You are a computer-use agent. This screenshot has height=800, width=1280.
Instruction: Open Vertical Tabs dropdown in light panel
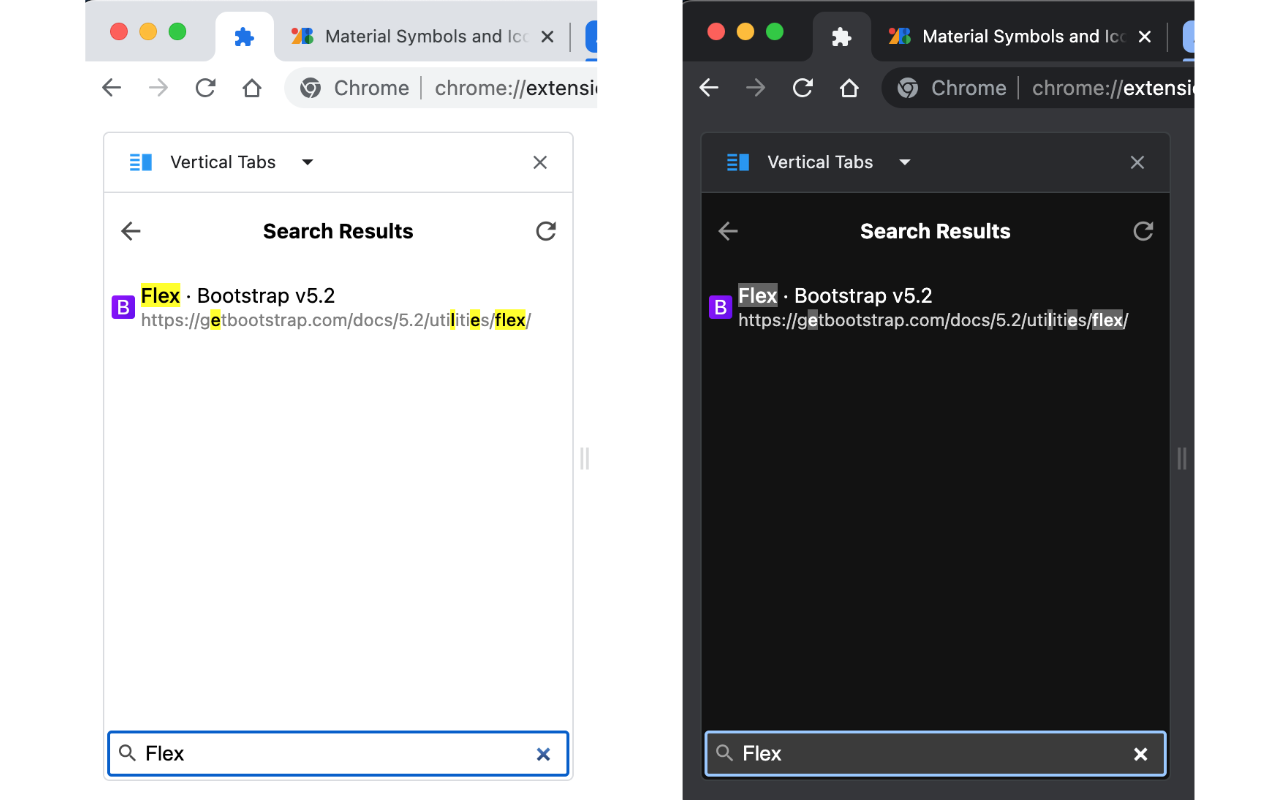point(308,162)
